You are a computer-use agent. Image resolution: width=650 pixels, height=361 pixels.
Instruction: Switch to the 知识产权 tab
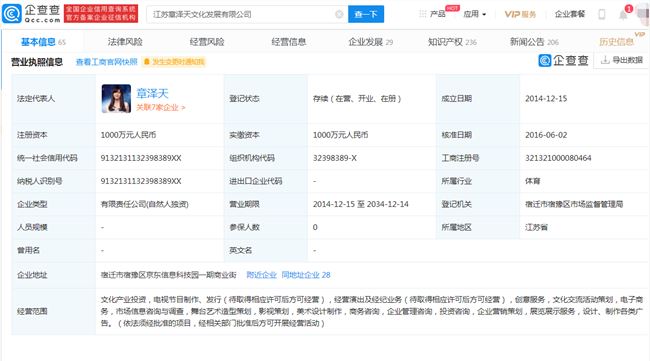click(x=452, y=42)
